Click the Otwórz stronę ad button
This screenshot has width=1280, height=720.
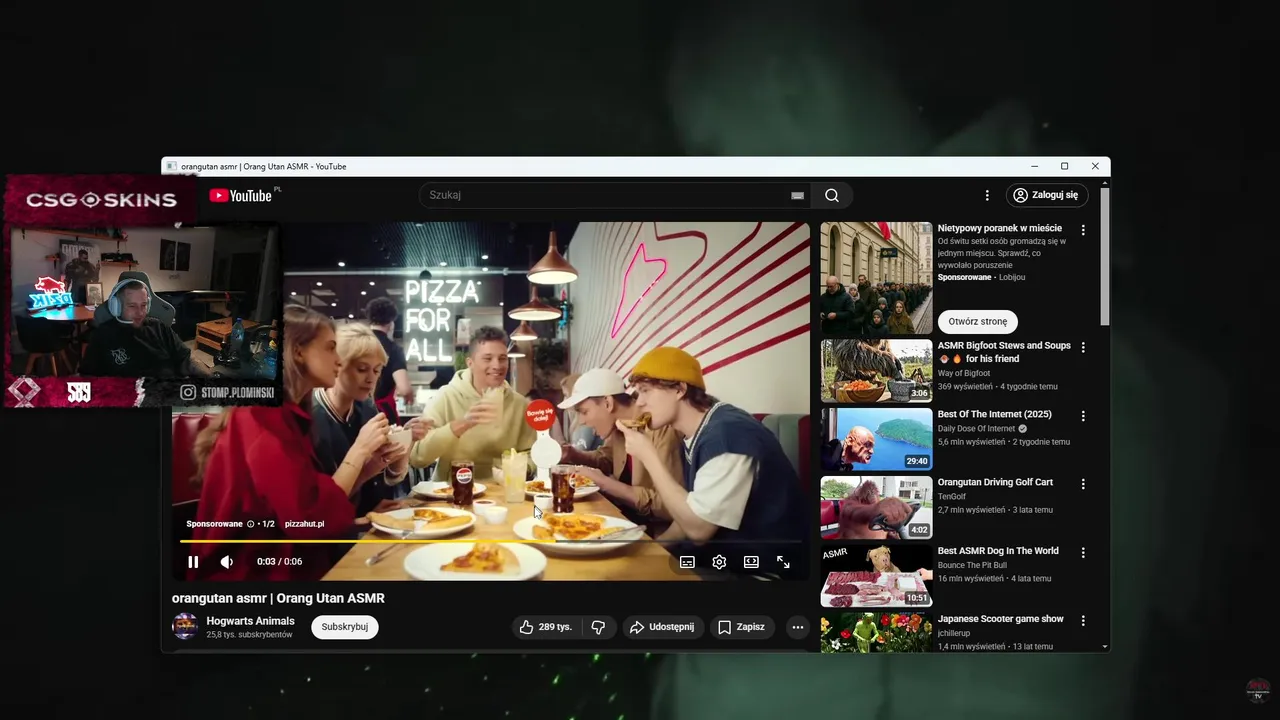pyautogui.click(x=978, y=322)
